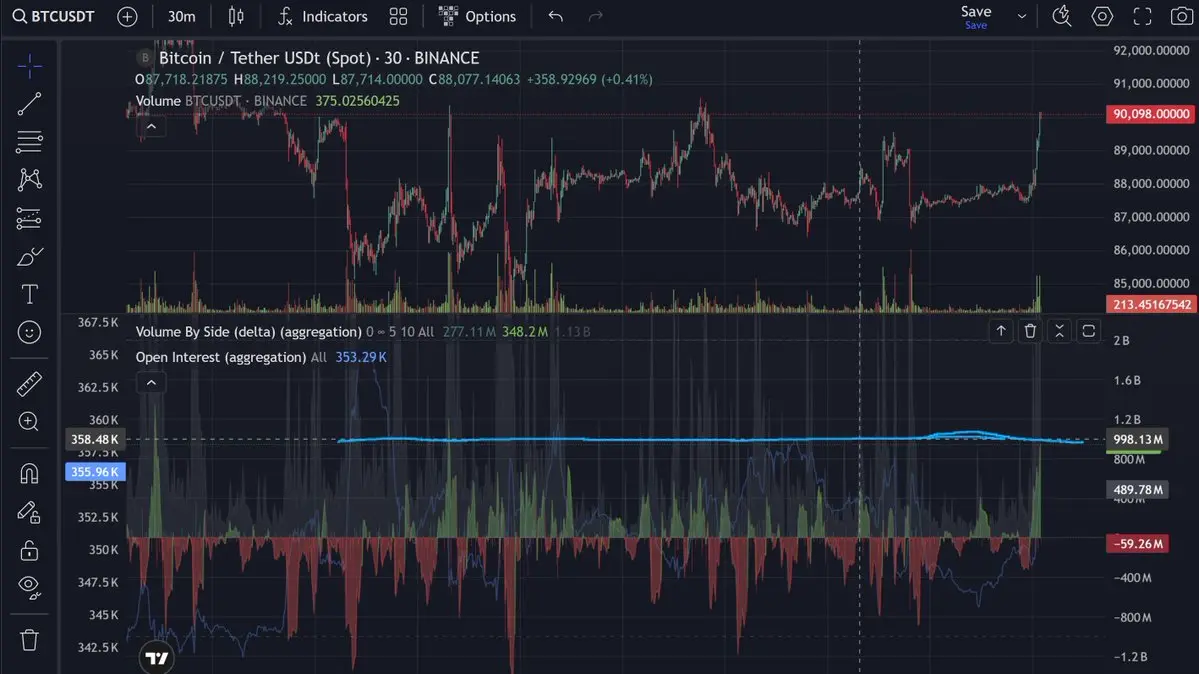1199x674 pixels.
Task: Click the 355.96K open interest label
Action: click(x=95, y=472)
